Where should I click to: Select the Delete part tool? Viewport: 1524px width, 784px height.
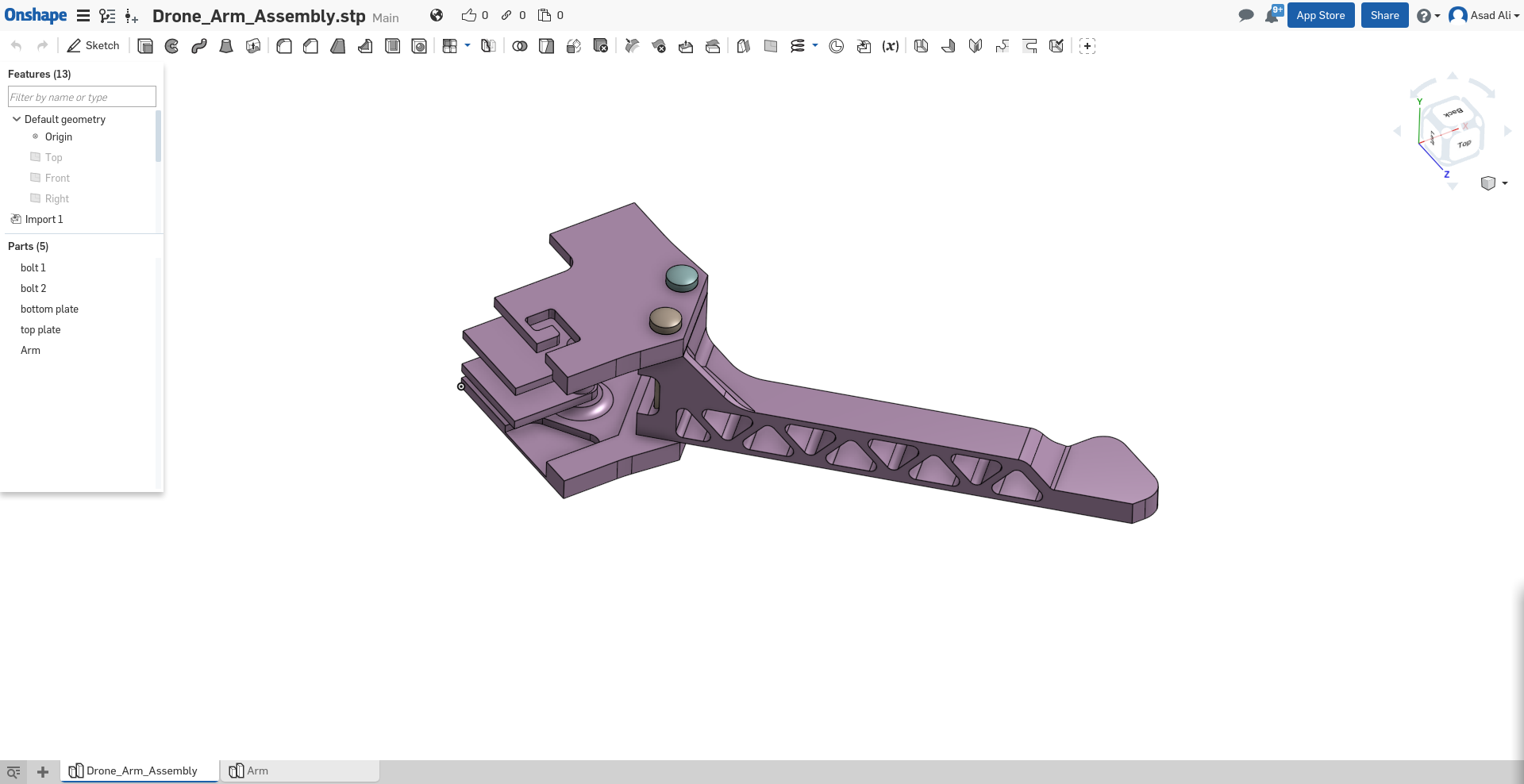tap(601, 46)
